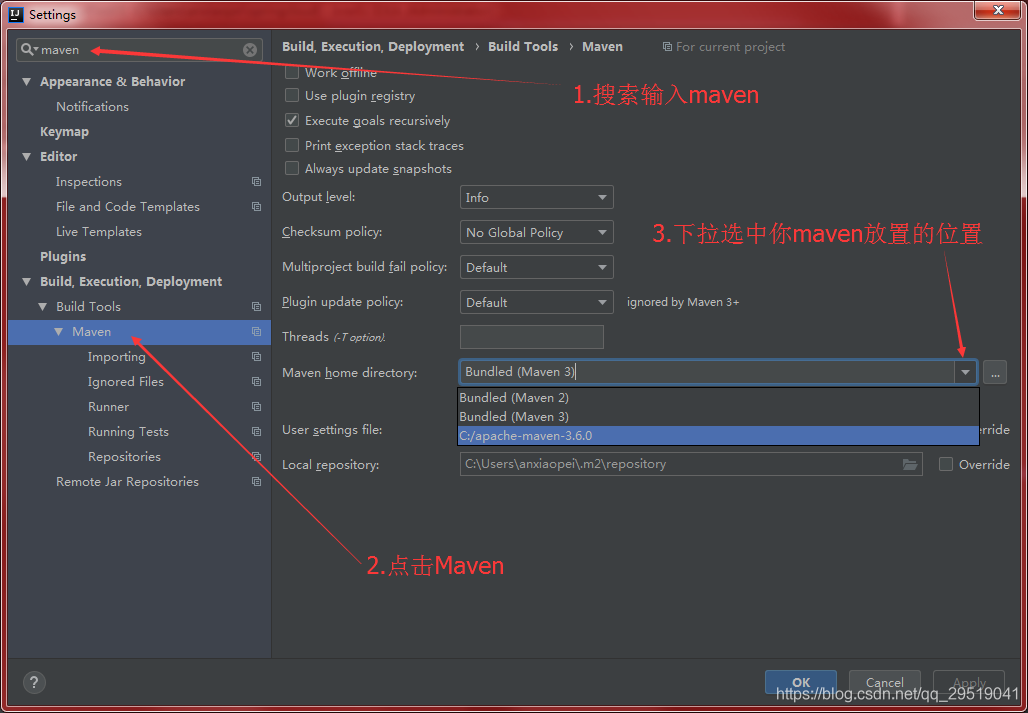
Task: Click the 'ignored by Maven 3+' note
Action: coord(683,302)
